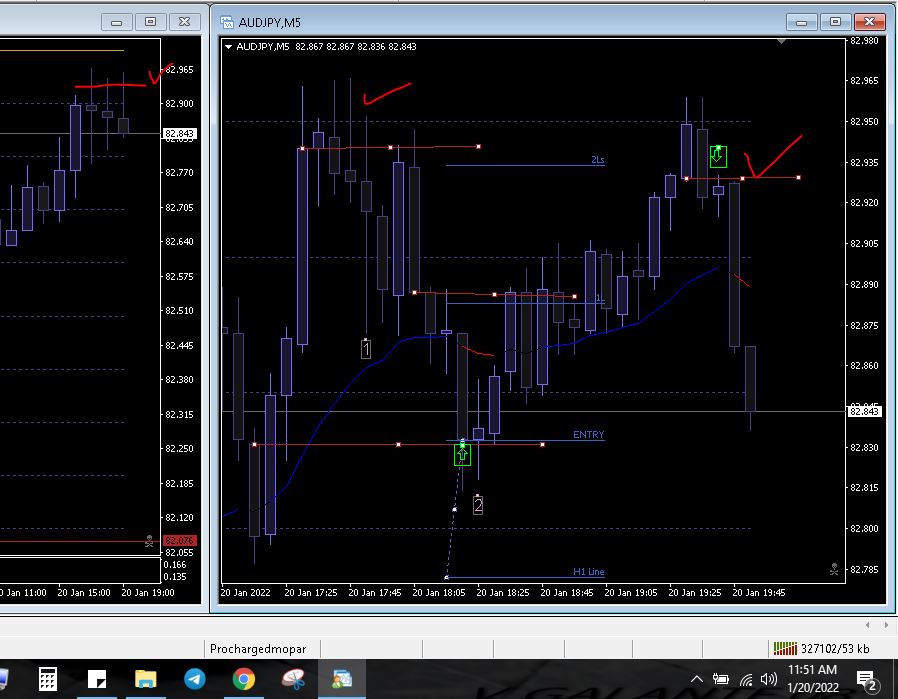The image size is (898, 699).
Task: Click the AUDJPY,M5 chart window title icon
Action: click(227, 22)
